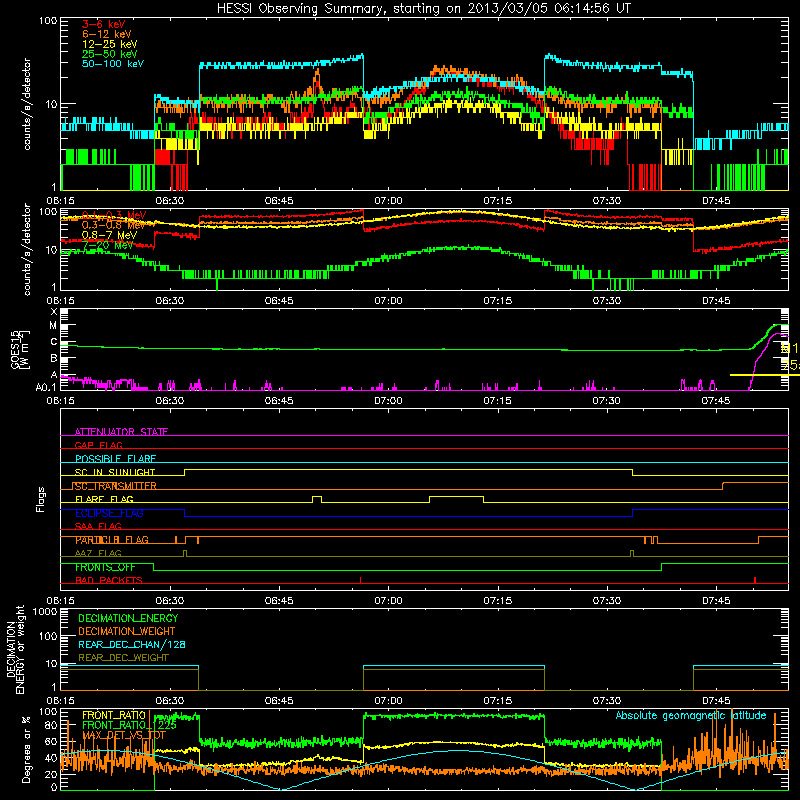This screenshot has height=800, width=800.
Task: Click the Degrees or % axis title
Action: 26,749
